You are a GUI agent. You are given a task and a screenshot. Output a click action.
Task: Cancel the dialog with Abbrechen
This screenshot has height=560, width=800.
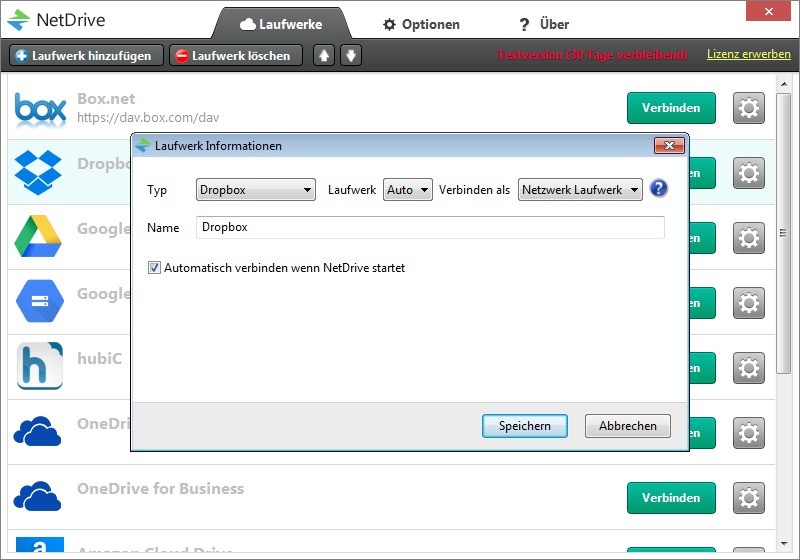coord(628,426)
